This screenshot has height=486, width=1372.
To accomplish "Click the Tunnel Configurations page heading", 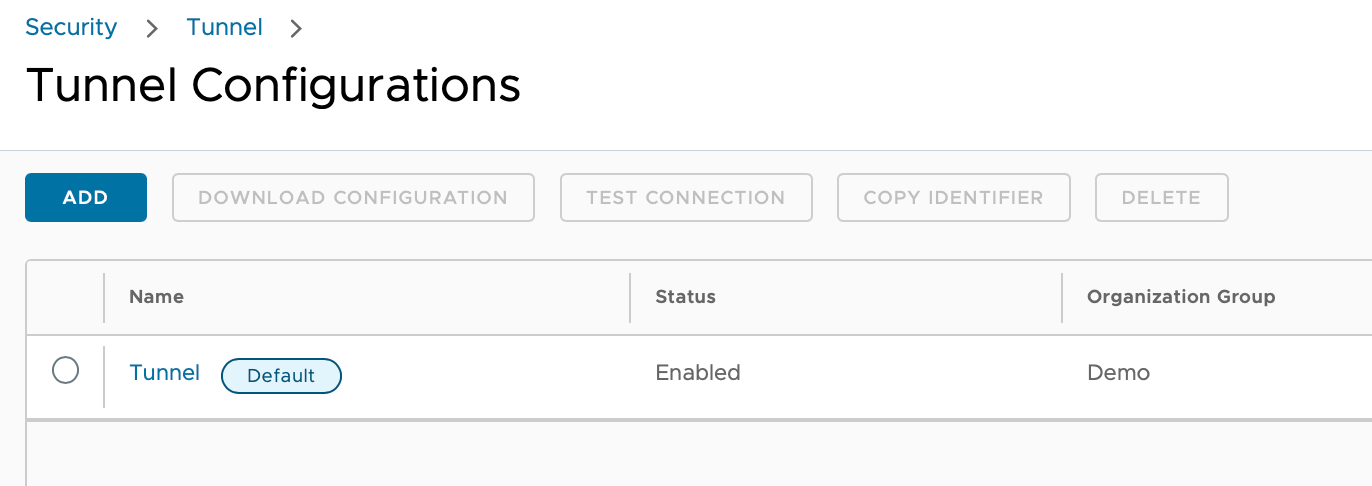I will [x=273, y=85].
